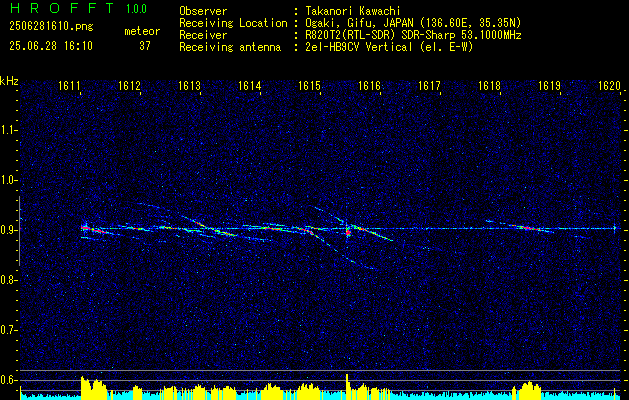
Task: Click the red meteor echo burst near 1615
Action: pos(348,232)
